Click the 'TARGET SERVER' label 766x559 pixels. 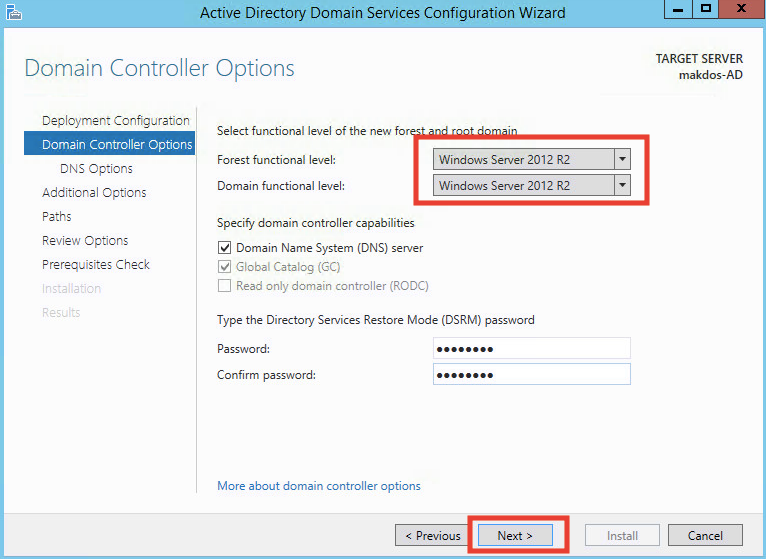[x=699, y=59]
